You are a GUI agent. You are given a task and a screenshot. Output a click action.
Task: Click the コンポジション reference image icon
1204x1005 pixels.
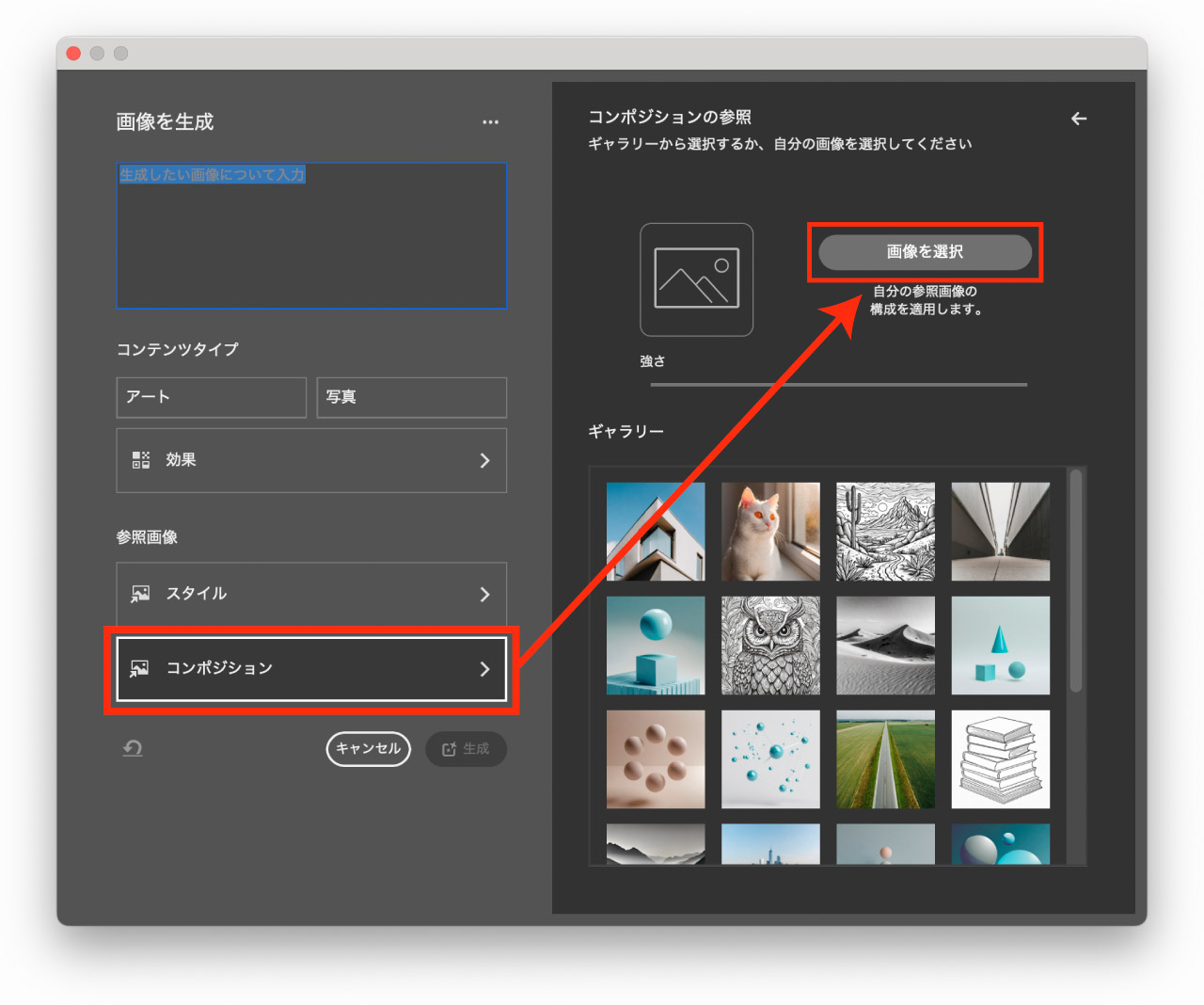tap(139, 668)
